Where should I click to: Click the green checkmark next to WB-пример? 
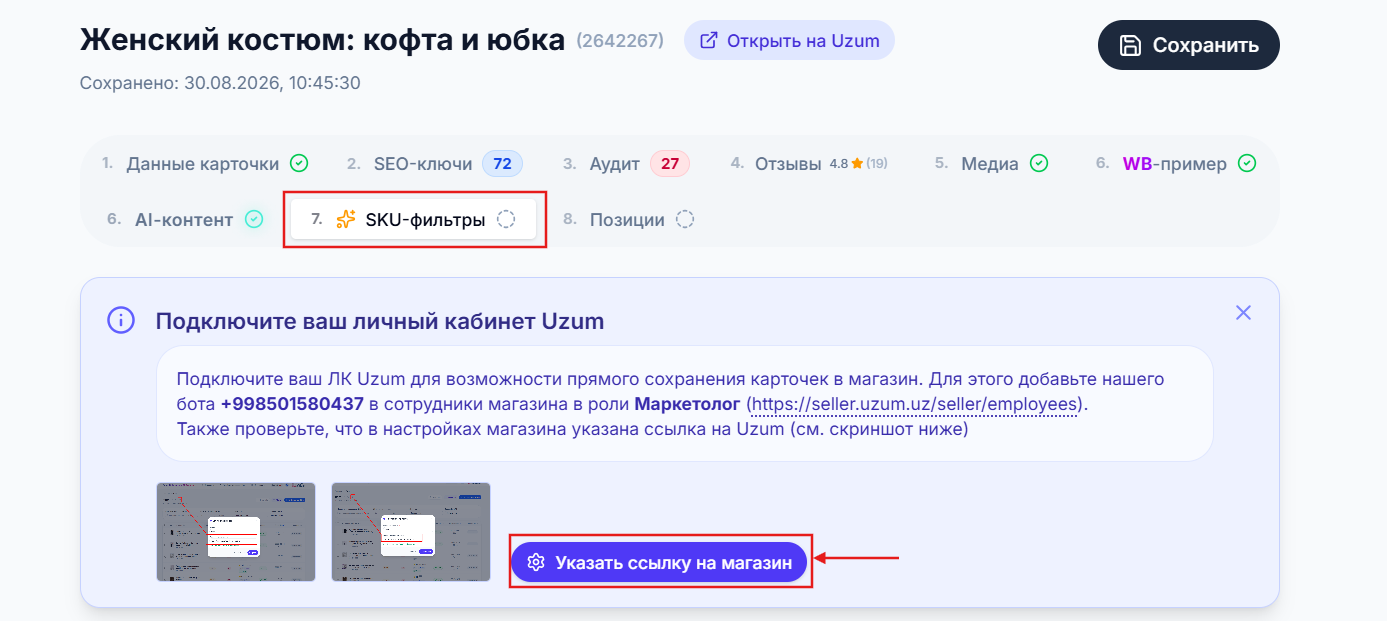[x=1247, y=163]
